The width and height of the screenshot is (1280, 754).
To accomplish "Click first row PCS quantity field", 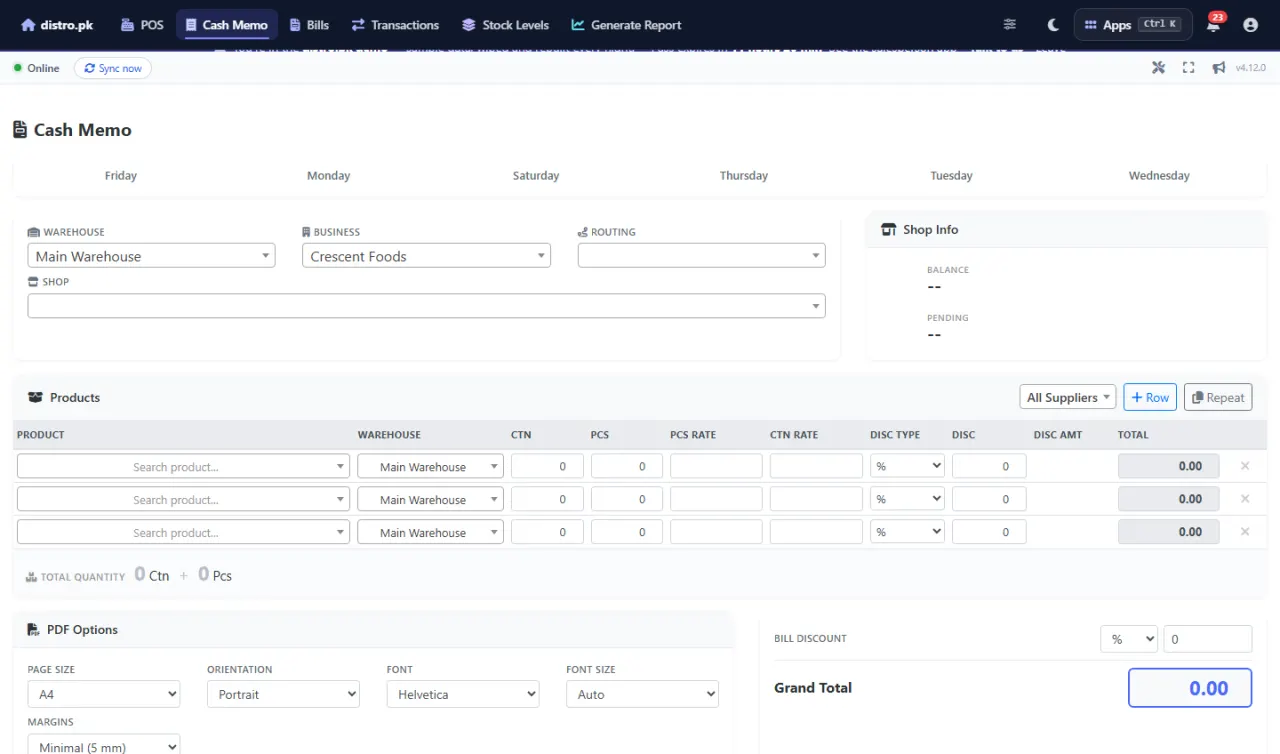I will (627, 466).
